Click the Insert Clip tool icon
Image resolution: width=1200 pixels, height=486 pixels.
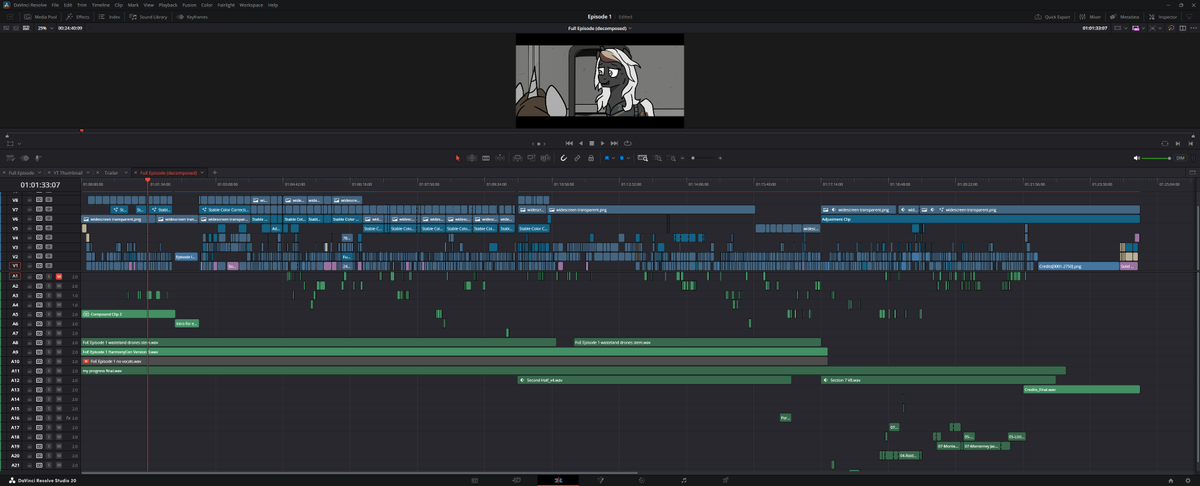517,158
